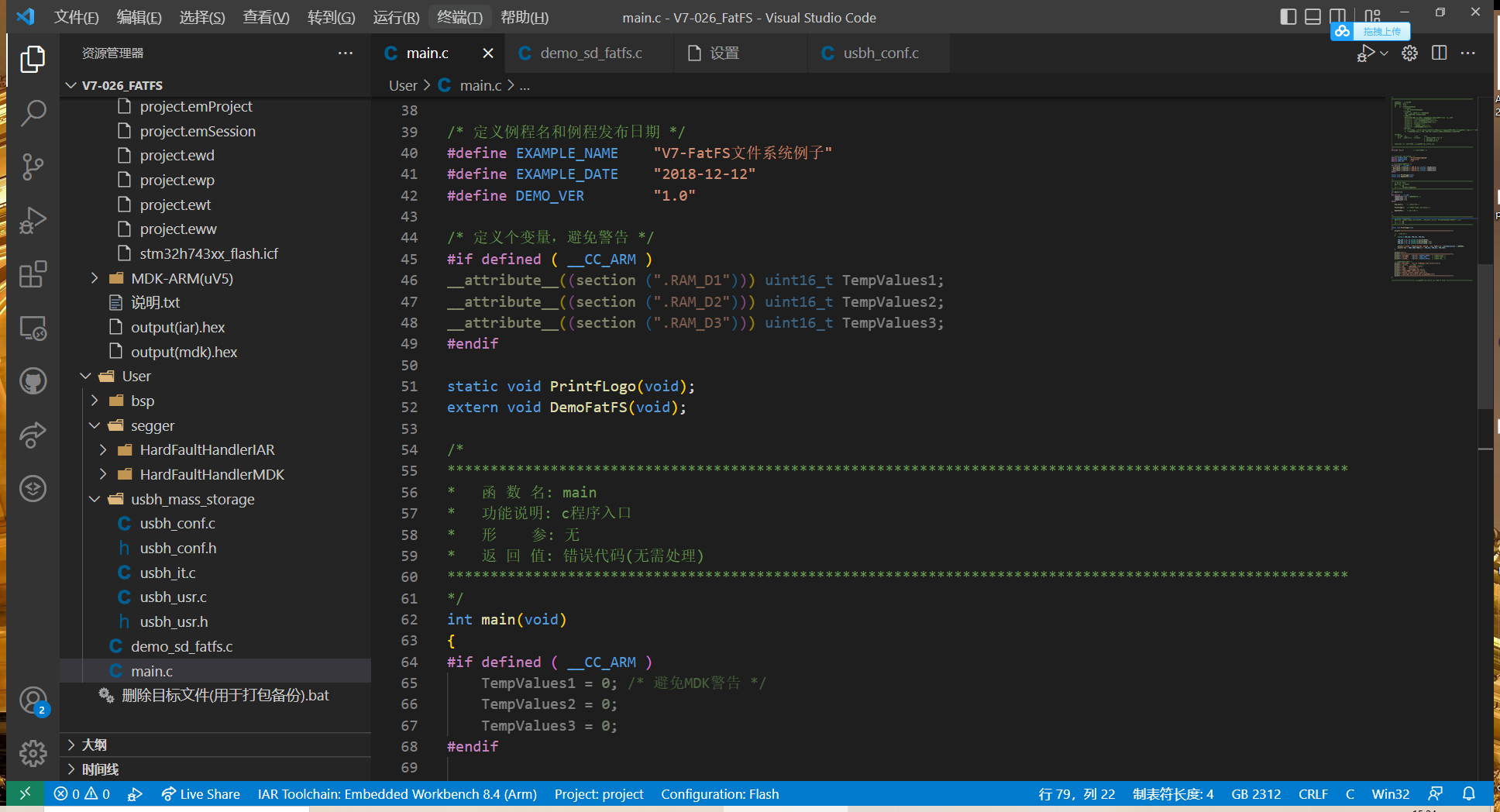
Task: Click IAR Toolchain status bar item
Action: click(397, 794)
